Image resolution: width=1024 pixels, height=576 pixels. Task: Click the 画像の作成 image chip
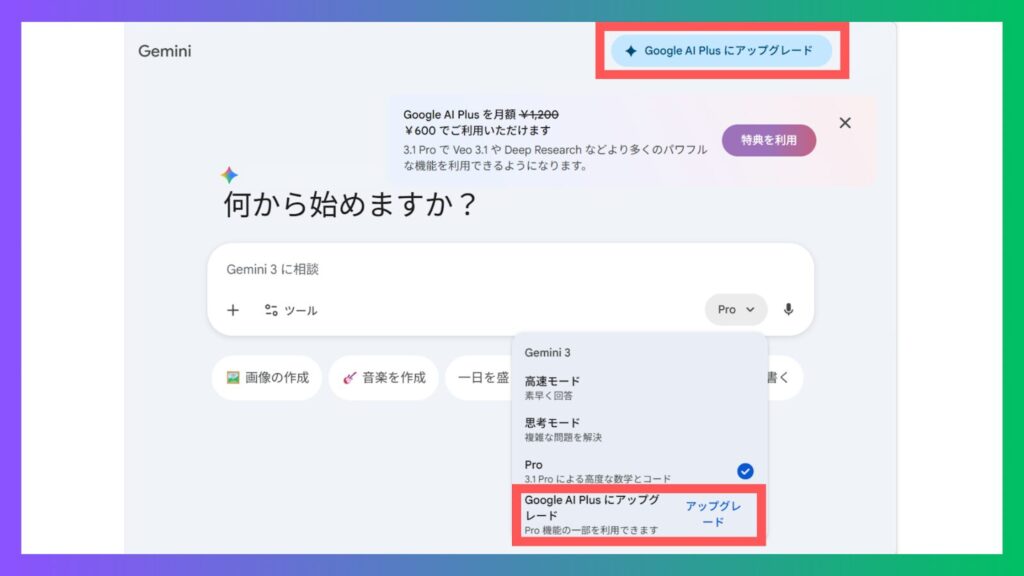[x=267, y=378]
